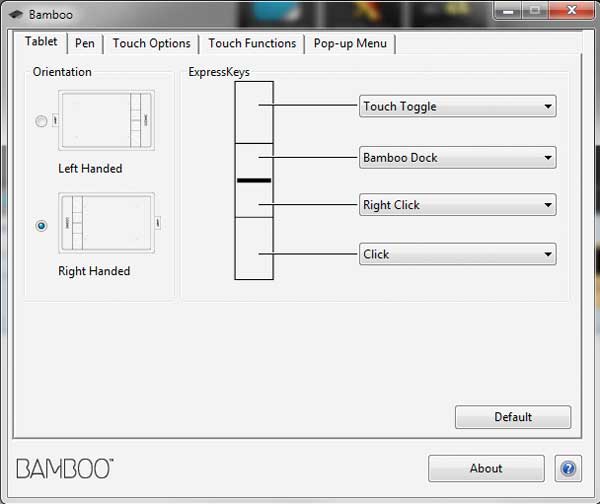600x504 pixels.
Task: Close the Bamboo window
Action: tap(572, 10)
